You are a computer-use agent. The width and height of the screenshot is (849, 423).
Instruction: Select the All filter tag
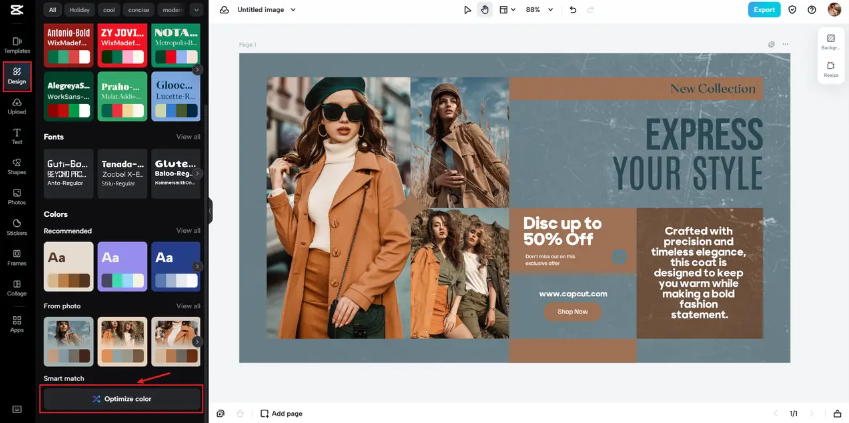tap(52, 10)
